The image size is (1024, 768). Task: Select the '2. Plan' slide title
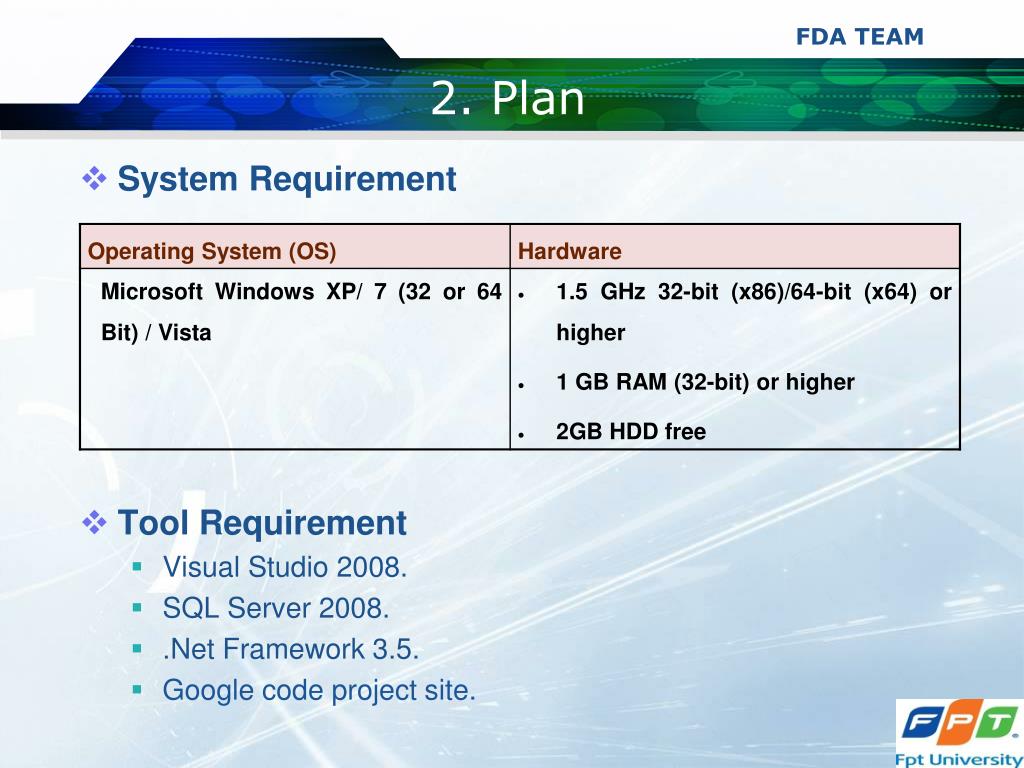[507, 99]
